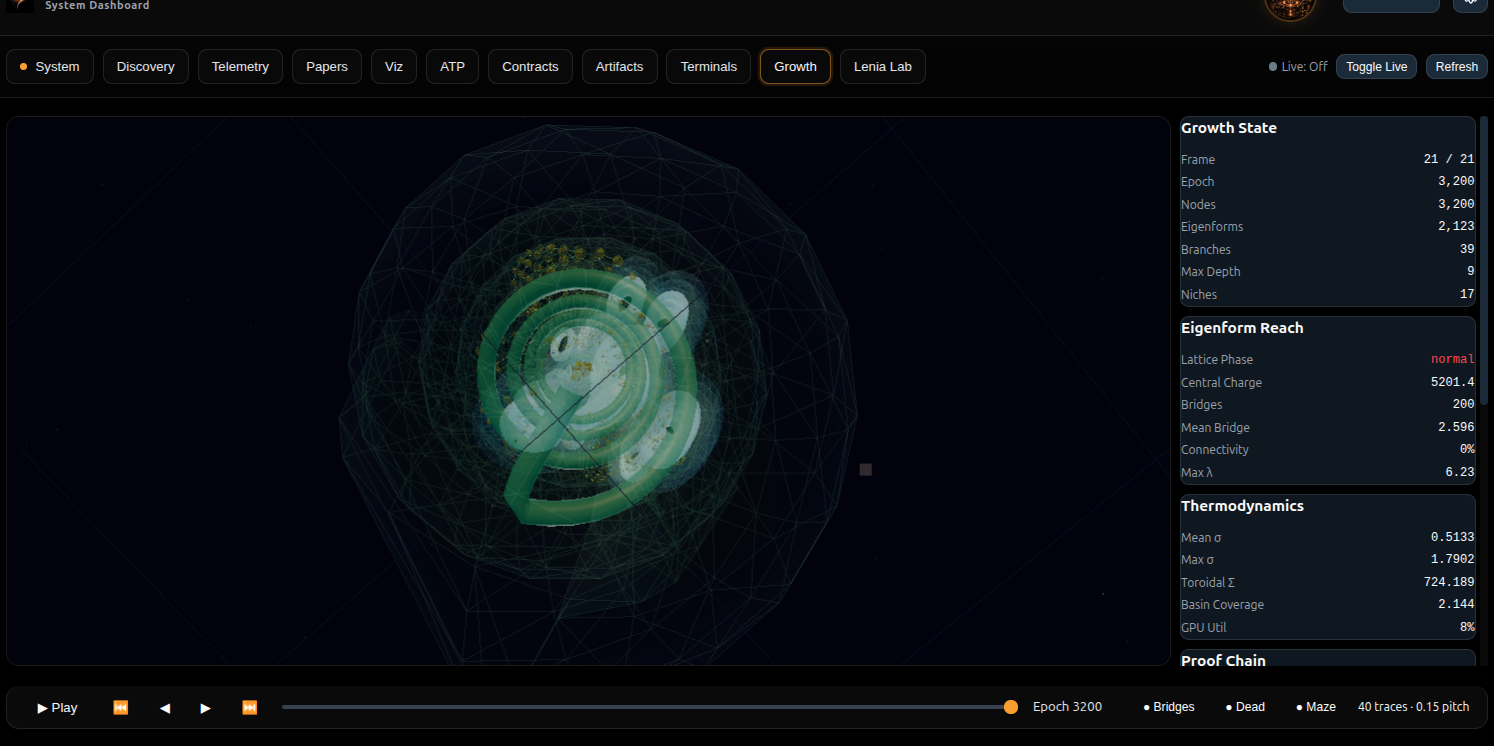Step forward one frame

coord(206,707)
